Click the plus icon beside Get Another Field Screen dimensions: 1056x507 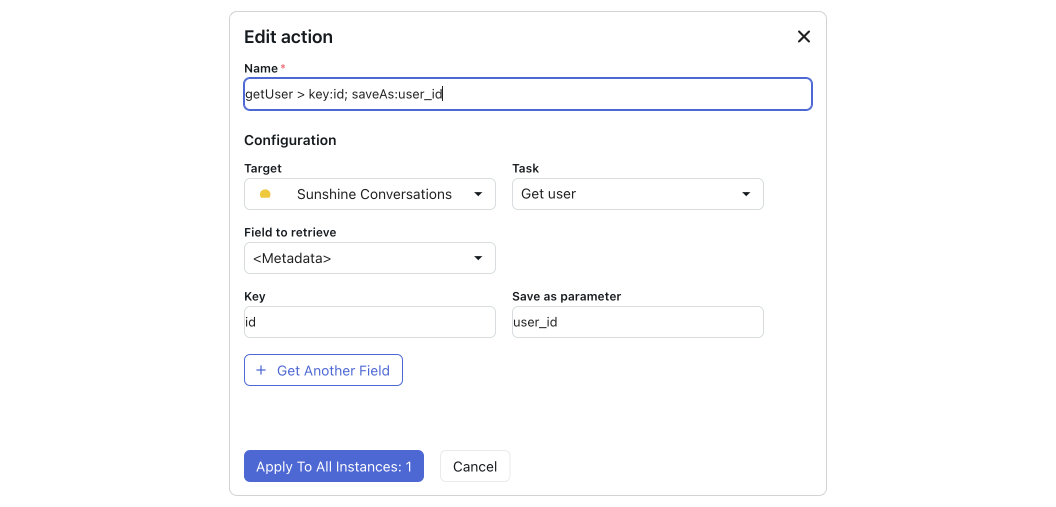[261, 370]
